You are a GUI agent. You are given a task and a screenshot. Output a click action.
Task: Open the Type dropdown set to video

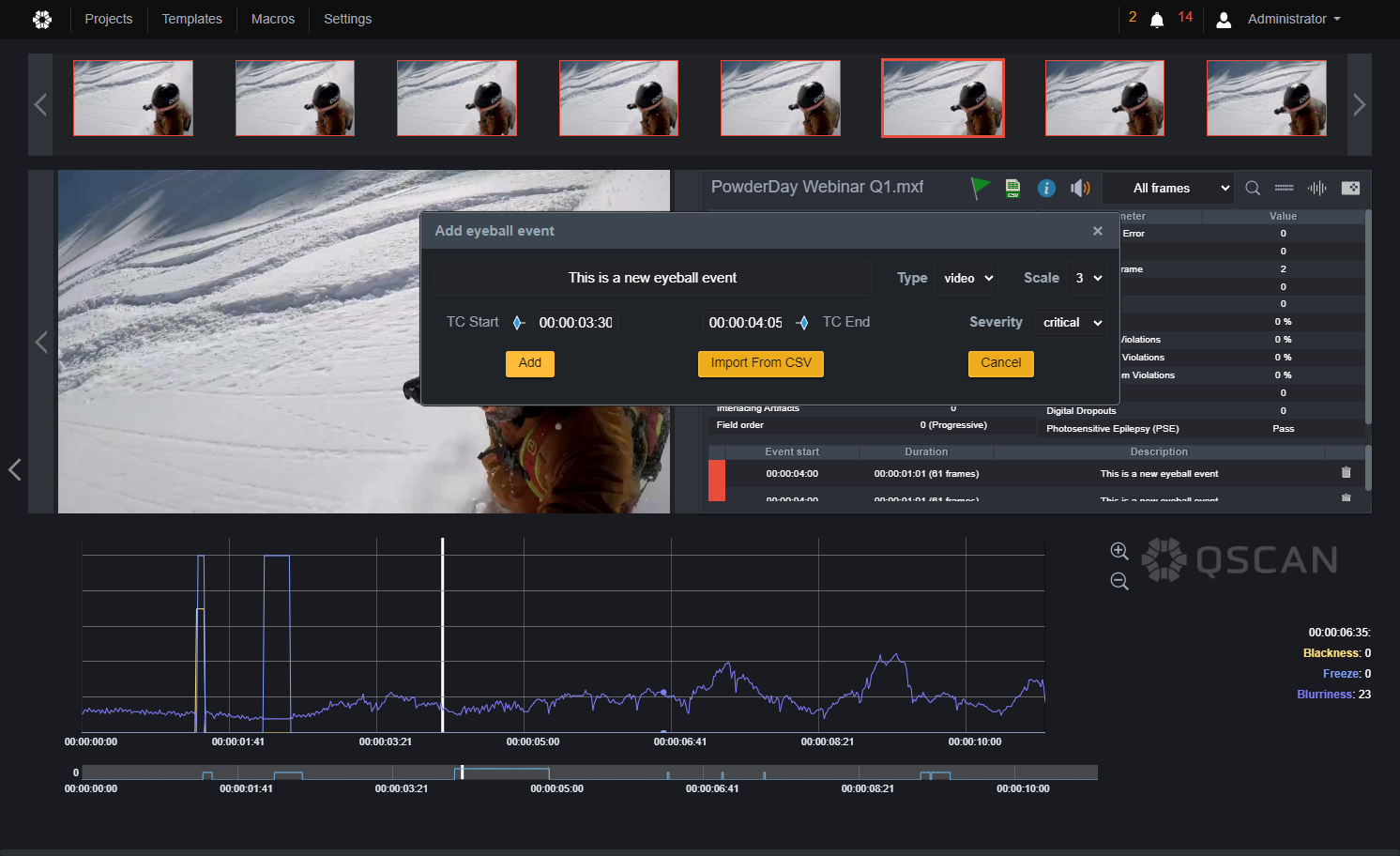[968, 278]
